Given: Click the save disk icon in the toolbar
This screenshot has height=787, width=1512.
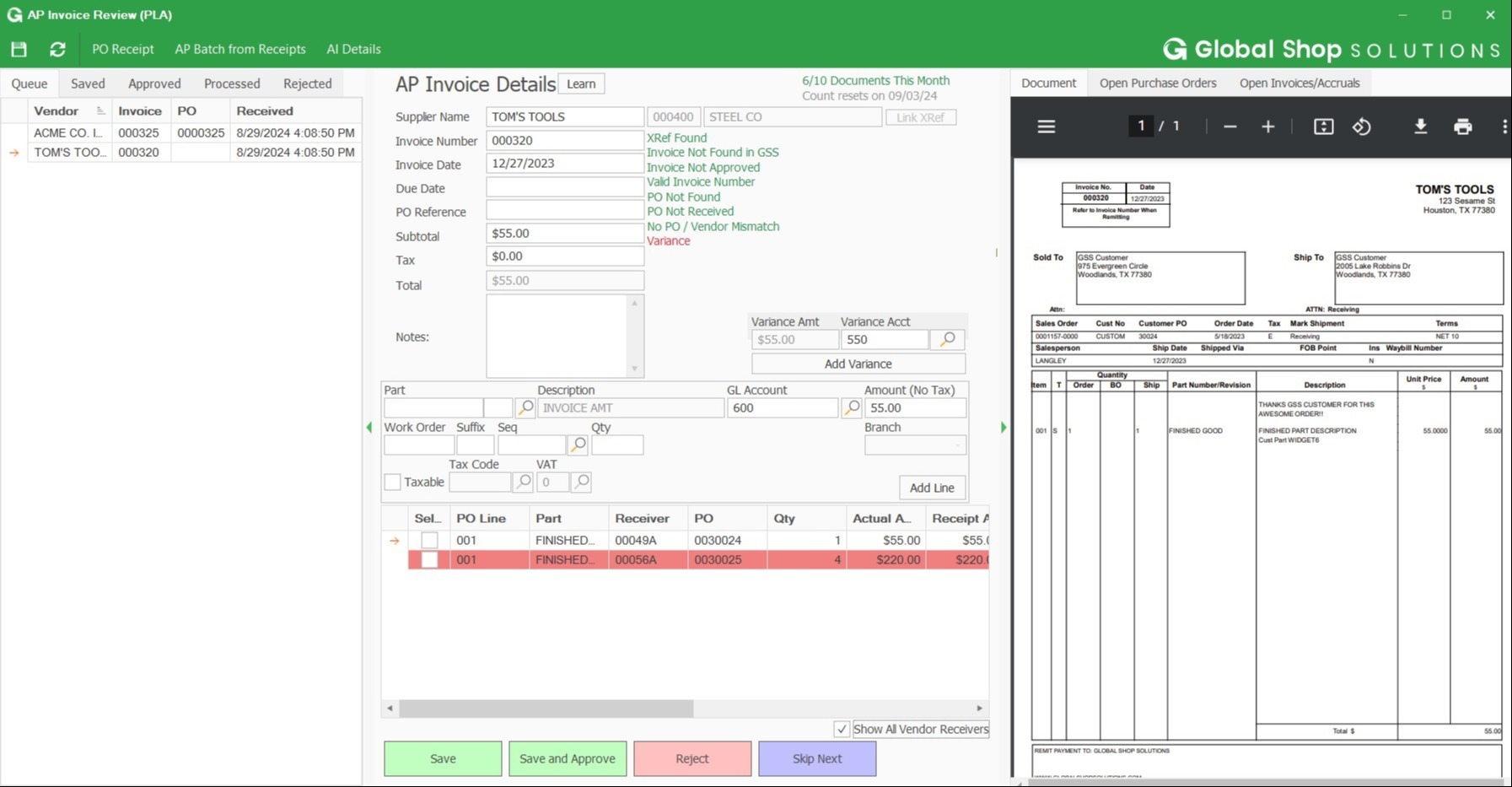Looking at the screenshot, I should (x=19, y=49).
